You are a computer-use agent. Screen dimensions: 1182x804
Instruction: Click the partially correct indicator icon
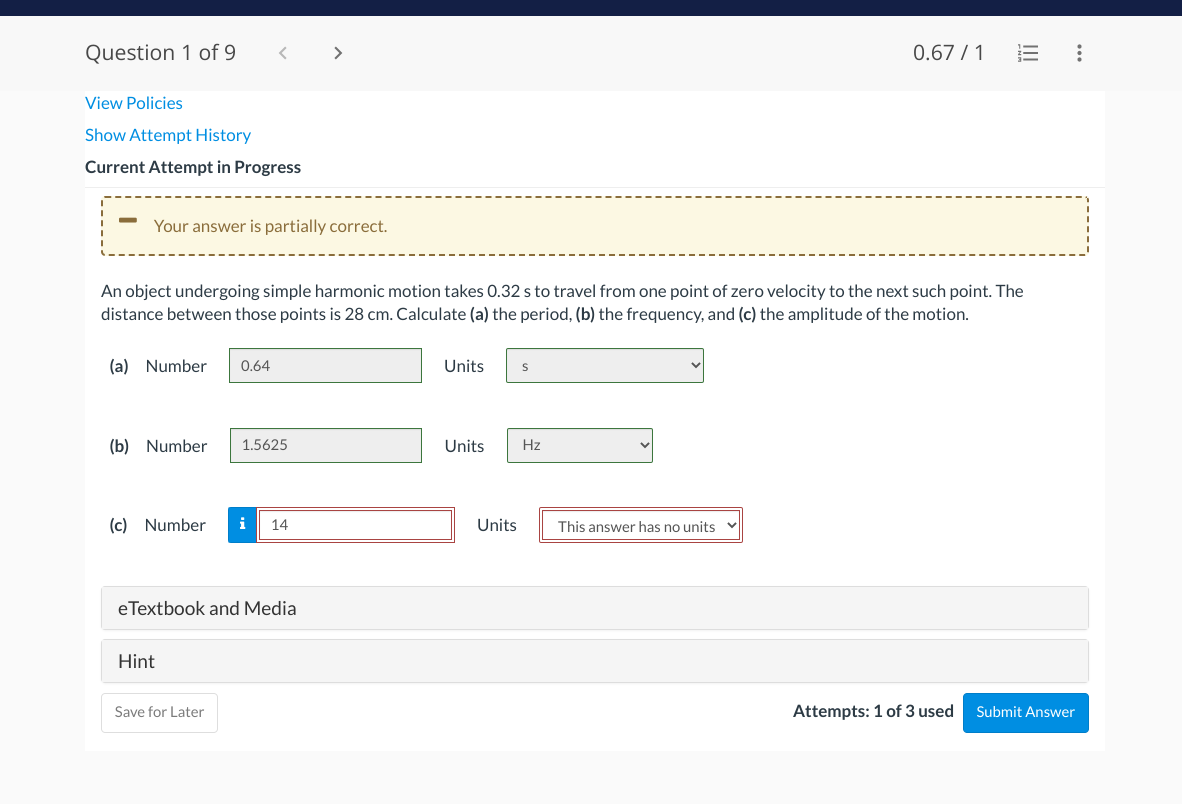pyautogui.click(x=127, y=222)
